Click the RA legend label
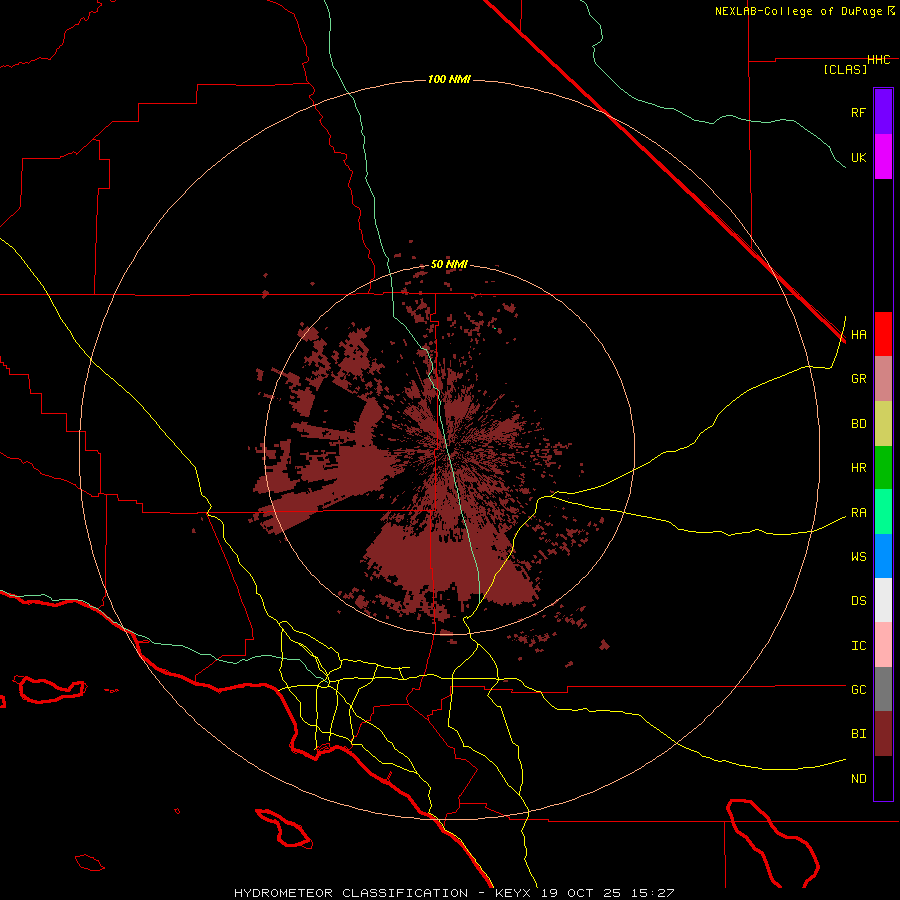 point(858,513)
